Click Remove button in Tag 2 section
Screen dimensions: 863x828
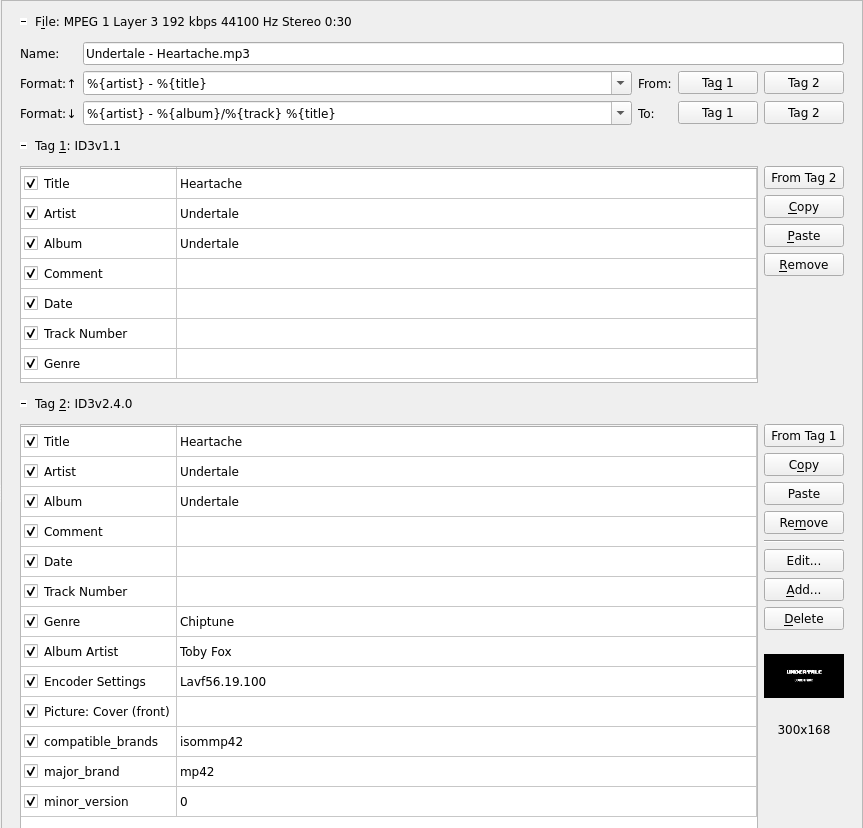tap(804, 522)
